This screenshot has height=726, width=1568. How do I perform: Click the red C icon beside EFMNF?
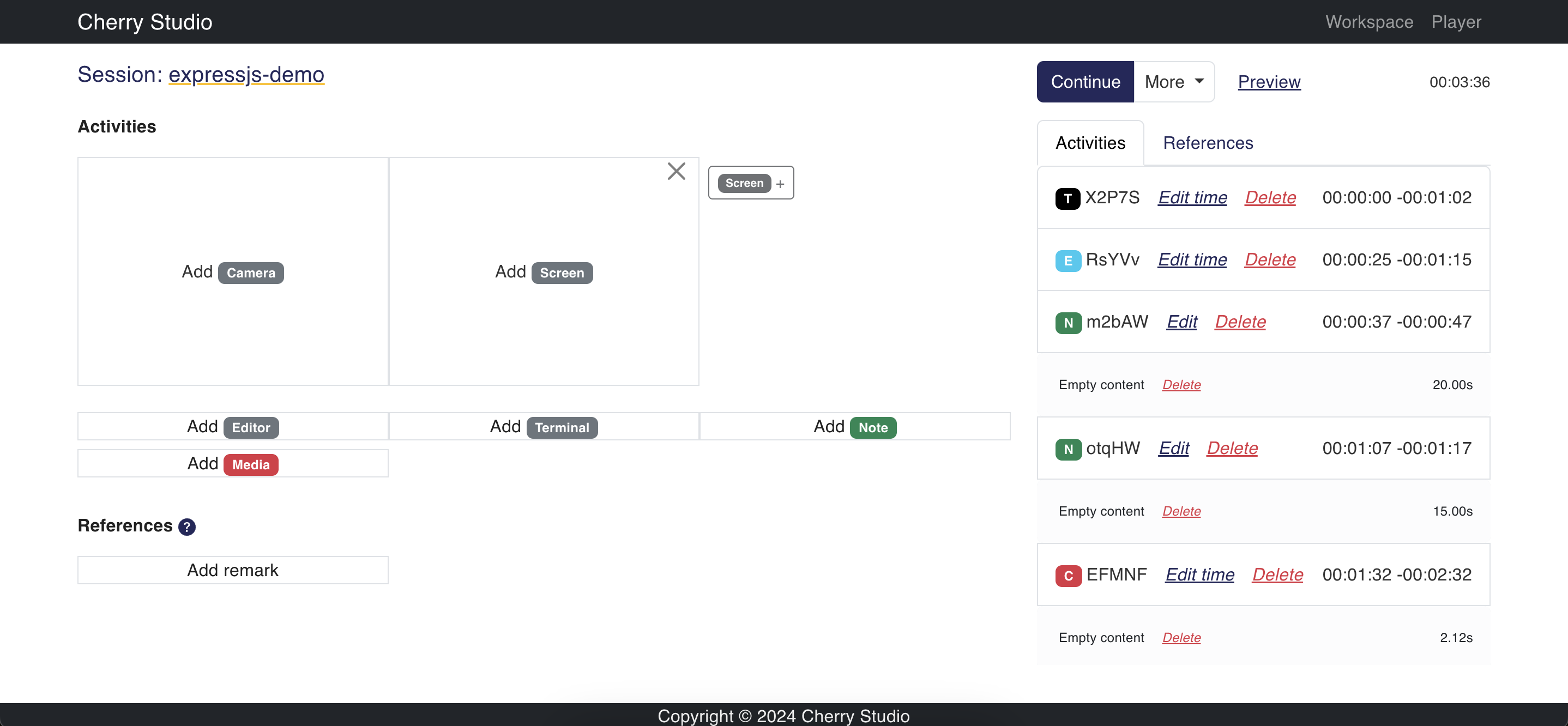[1068, 576]
